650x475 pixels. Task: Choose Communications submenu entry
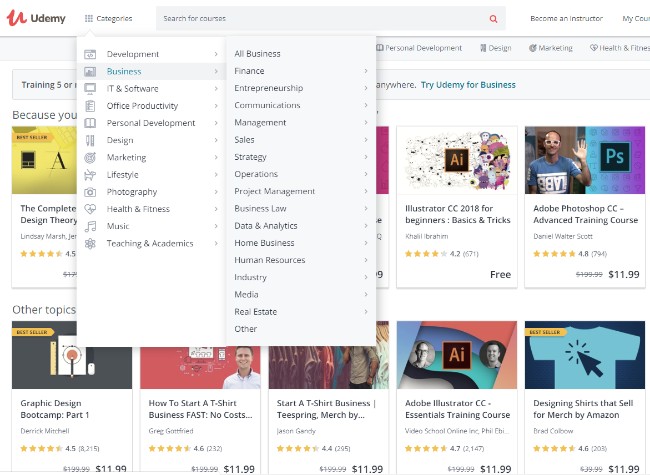[301, 106]
